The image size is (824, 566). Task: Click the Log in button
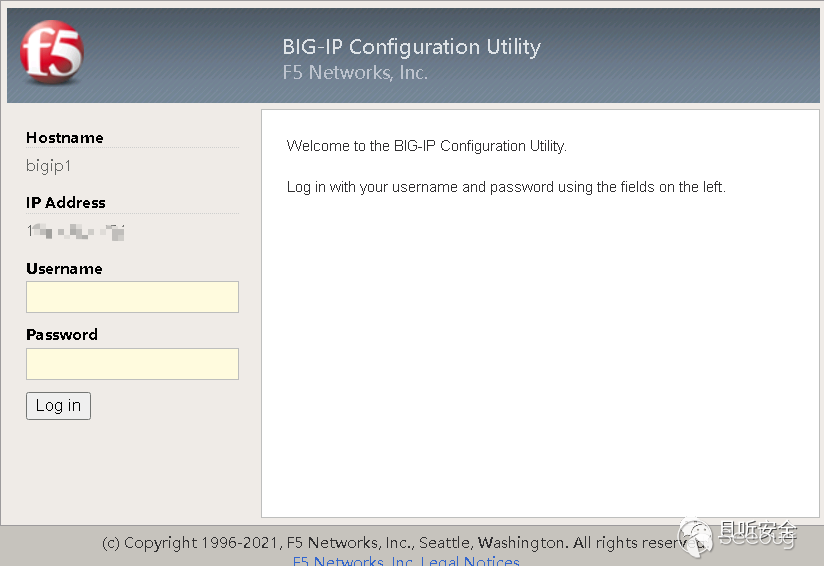click(x=58, y=406)
